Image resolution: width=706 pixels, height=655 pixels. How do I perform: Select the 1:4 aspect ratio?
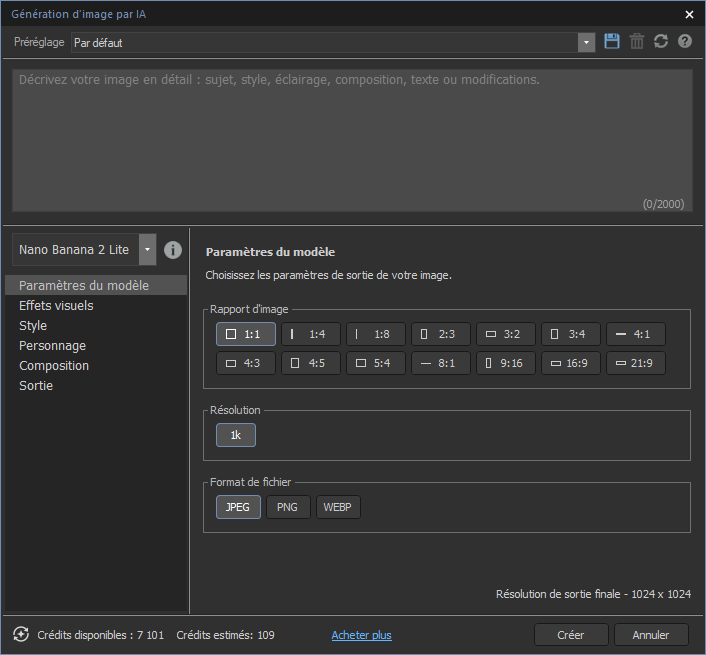coord(311,334)
